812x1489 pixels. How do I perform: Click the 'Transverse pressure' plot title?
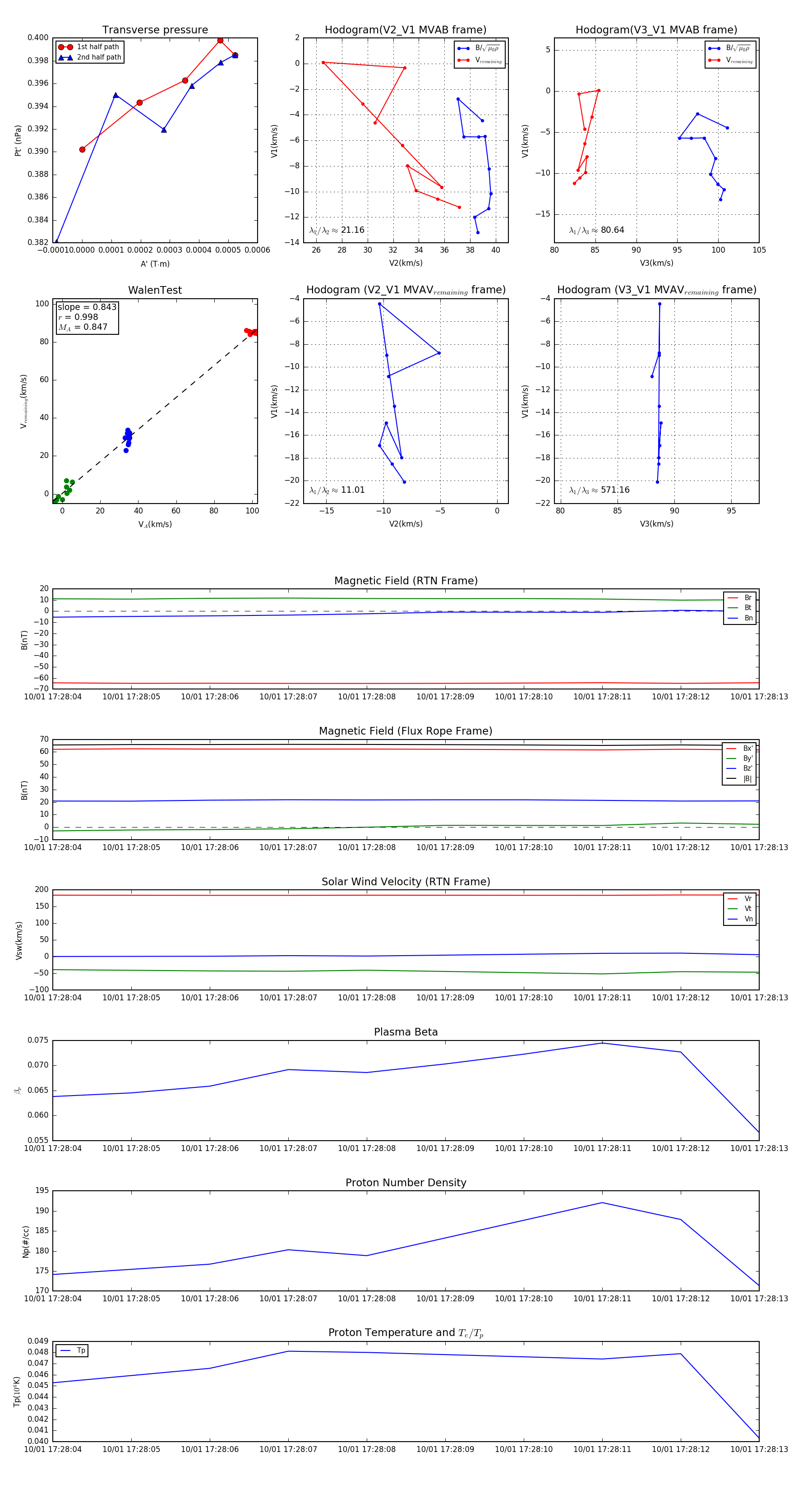[x=155, y=30]
